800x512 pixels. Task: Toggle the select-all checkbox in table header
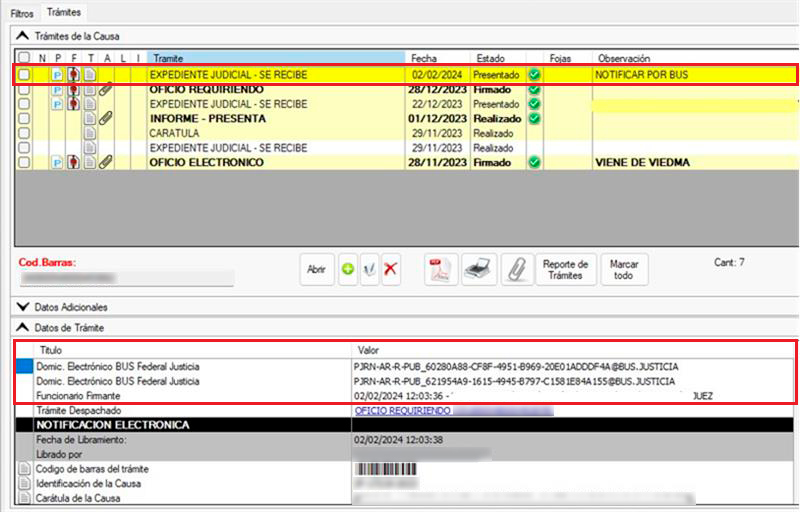coord(24,59)
